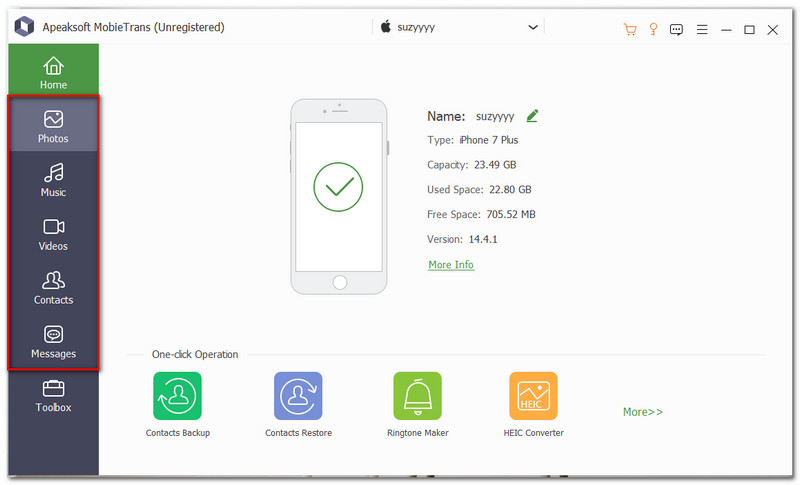Open the HEIC Converter tool
This screenshot has height=485, width=800.
point(533,396)
